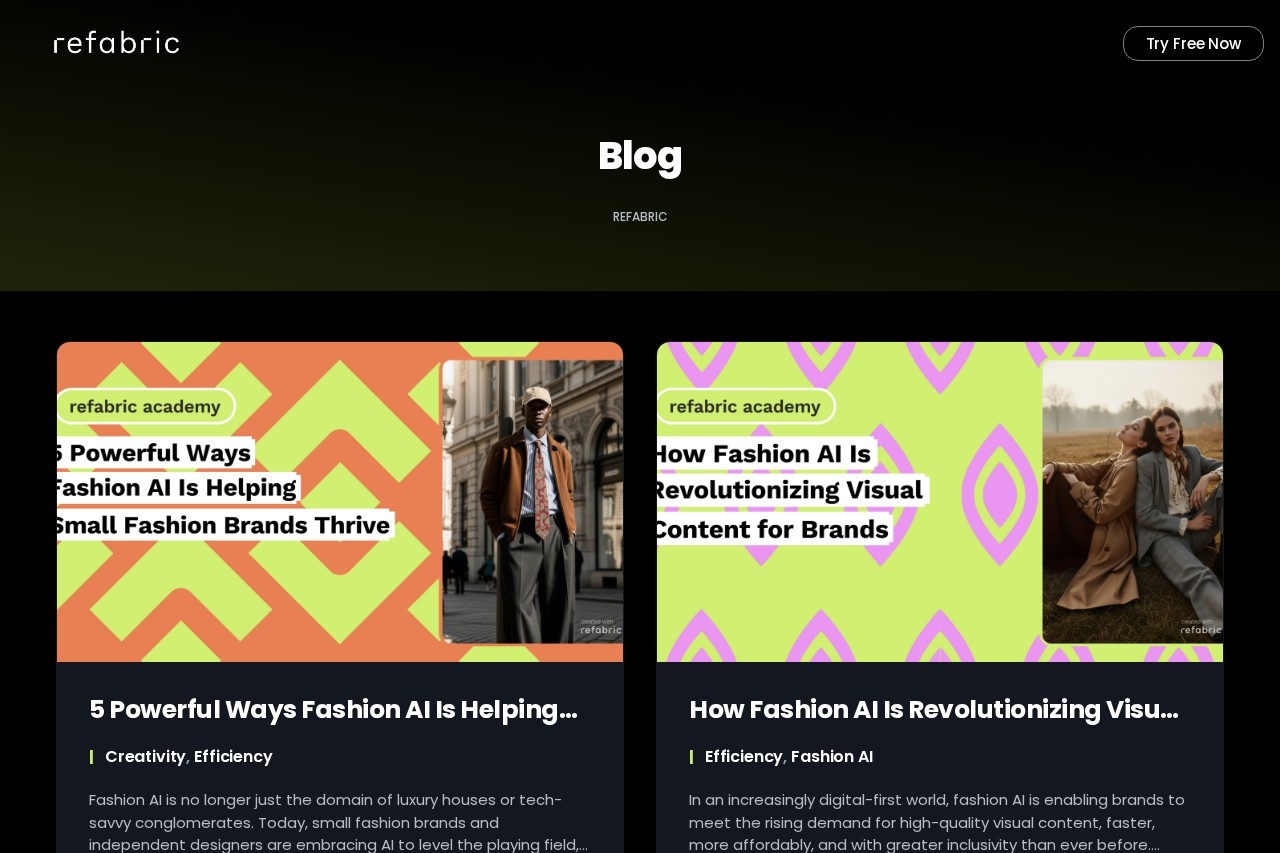Click the excerpt starting 'Fashion AI is no longer'
1280x853 pixels.
point(338,821)
